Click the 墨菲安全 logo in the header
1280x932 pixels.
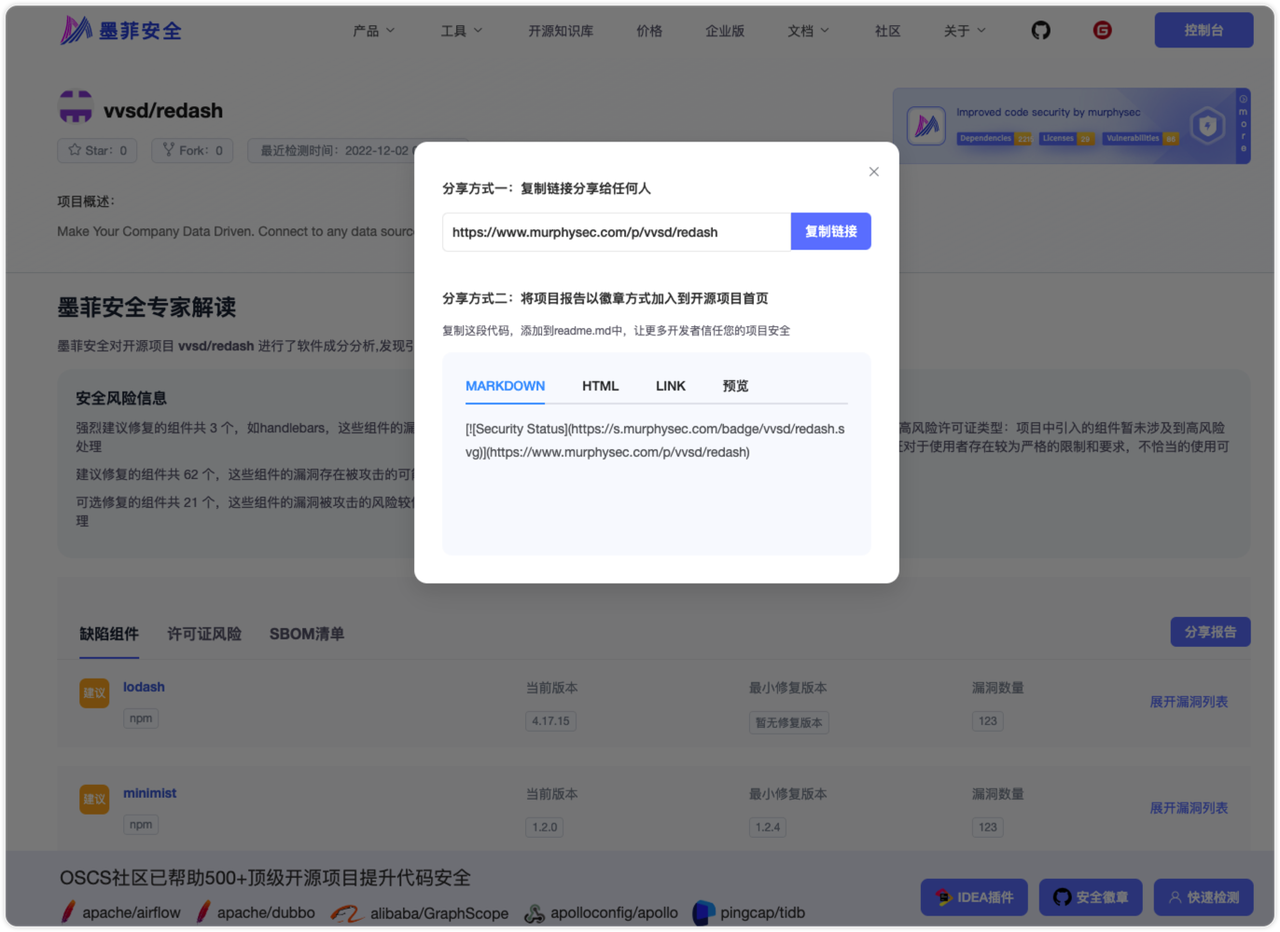pyautogui.click(x=121, y=31)
